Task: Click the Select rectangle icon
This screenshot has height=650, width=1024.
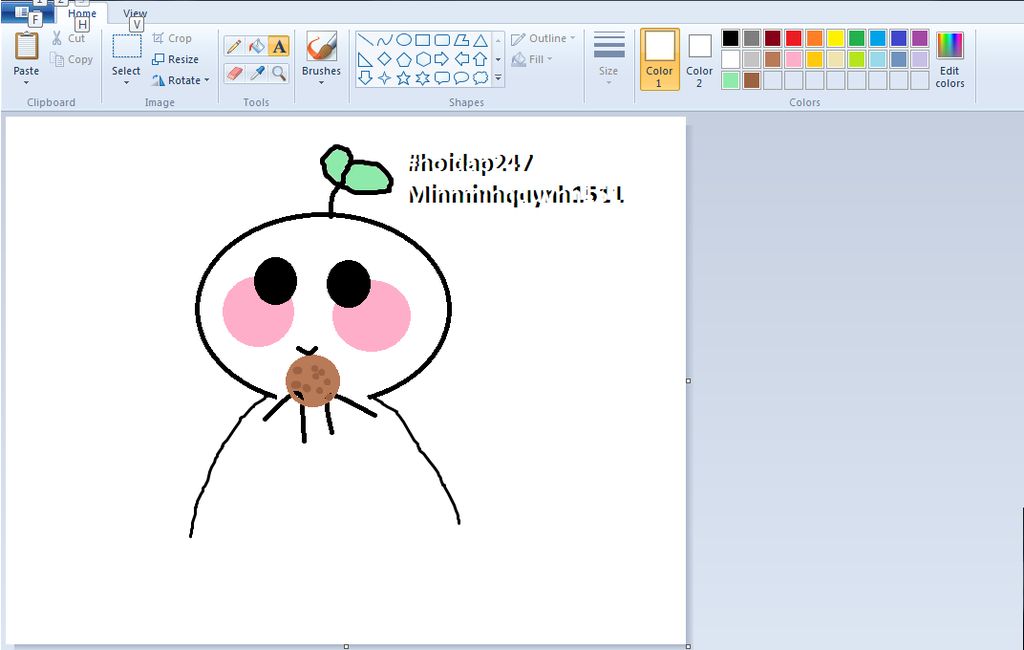Action: pyautogui.click(x=126, y=47)
